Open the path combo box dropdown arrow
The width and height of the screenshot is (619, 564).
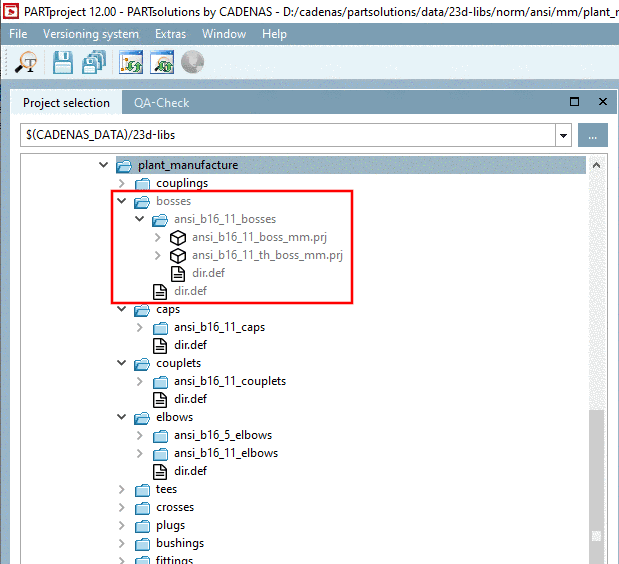tap(563, 135)
